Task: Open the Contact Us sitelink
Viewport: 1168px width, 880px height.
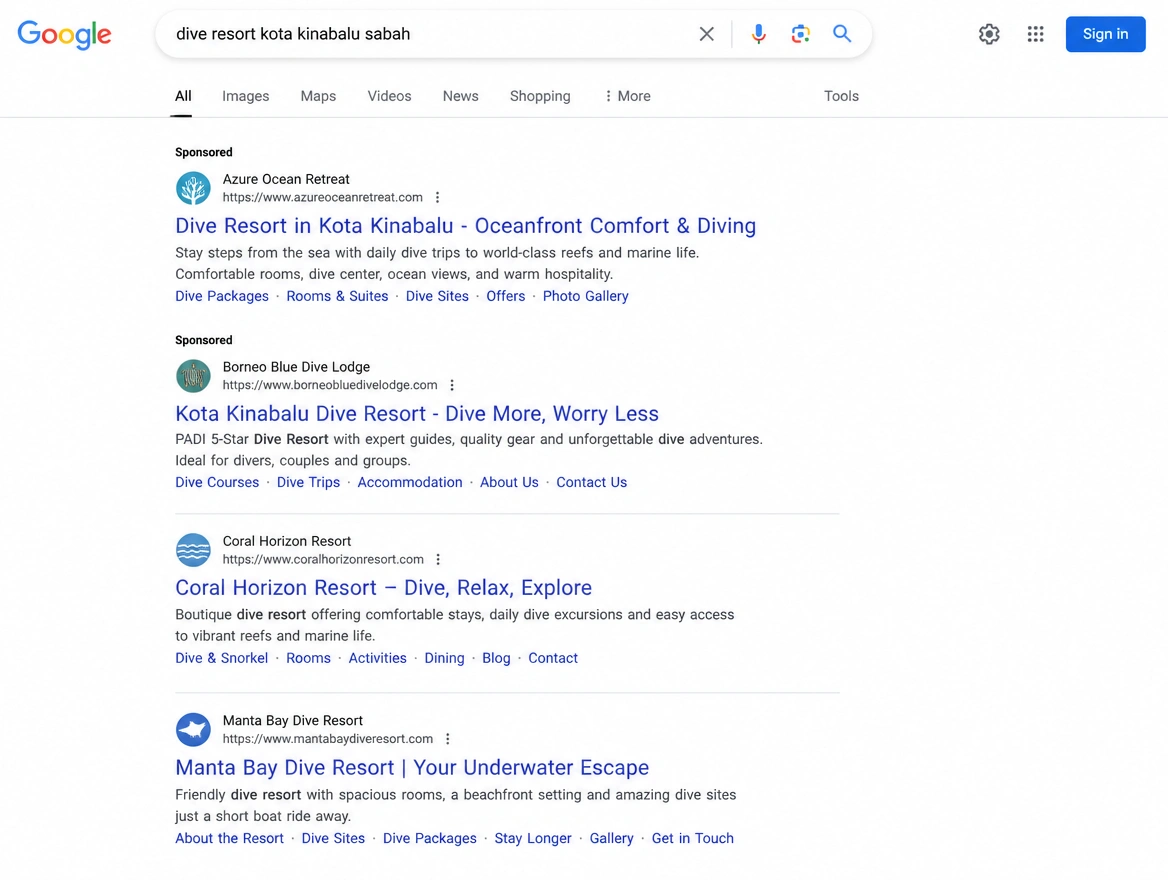Action: point(591,483)
